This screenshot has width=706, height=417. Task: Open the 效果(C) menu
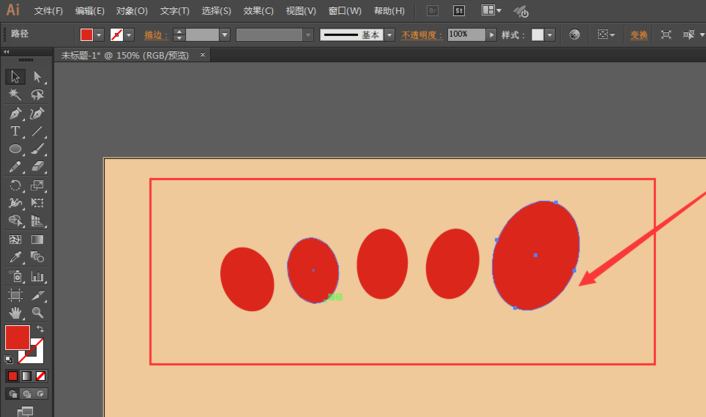[259, 11]
